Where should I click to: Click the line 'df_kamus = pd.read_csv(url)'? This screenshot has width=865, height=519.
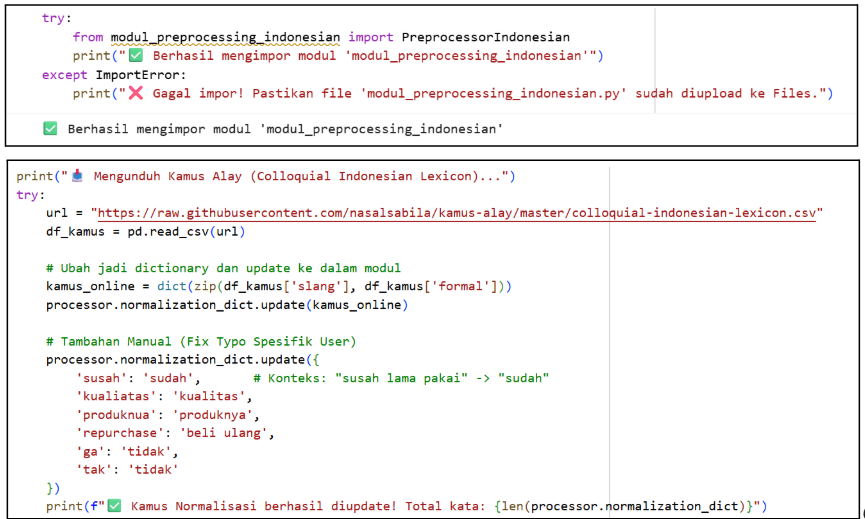coord(146,232)
